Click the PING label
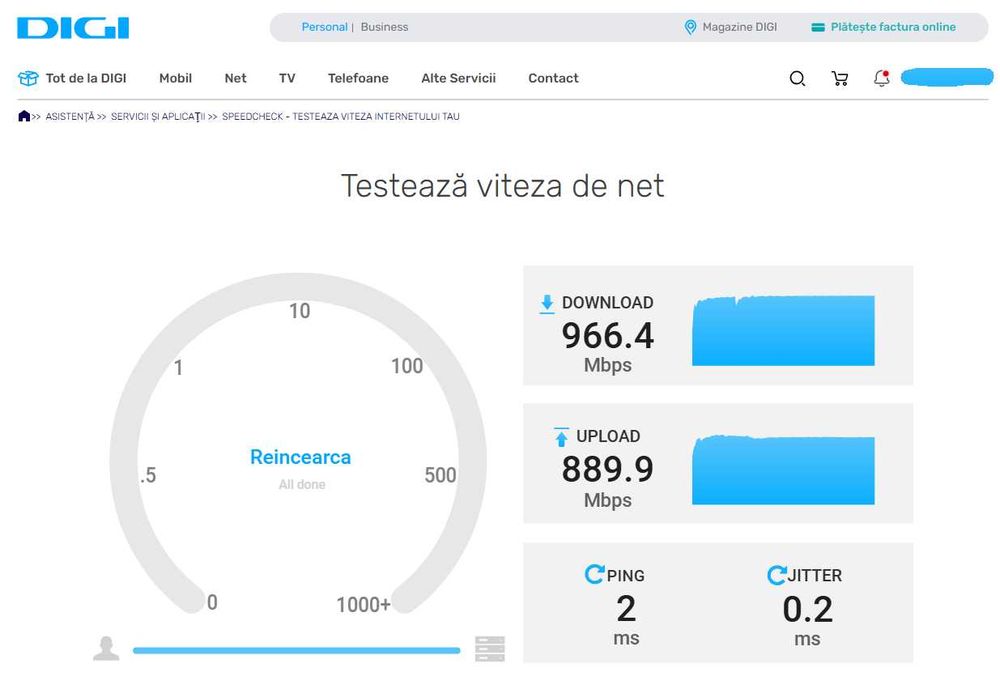The height and width of the screenshot is (693, 1000). click(x=626, y=576)
